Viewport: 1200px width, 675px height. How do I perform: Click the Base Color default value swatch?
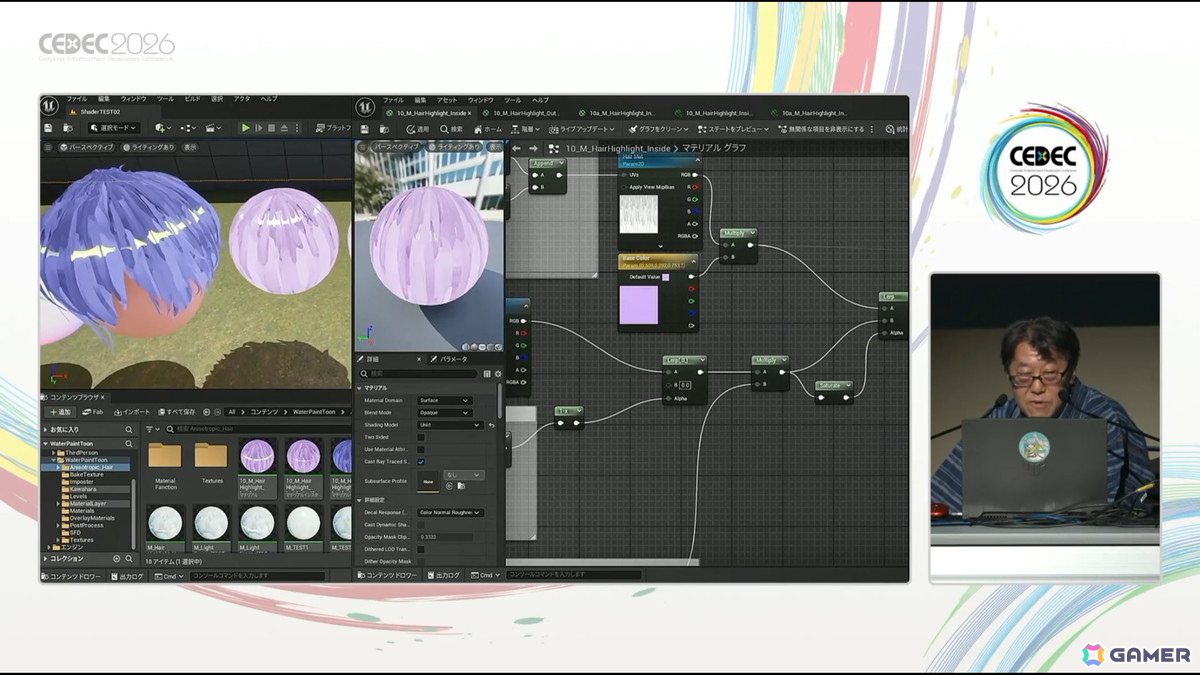(x=666, y=277)
